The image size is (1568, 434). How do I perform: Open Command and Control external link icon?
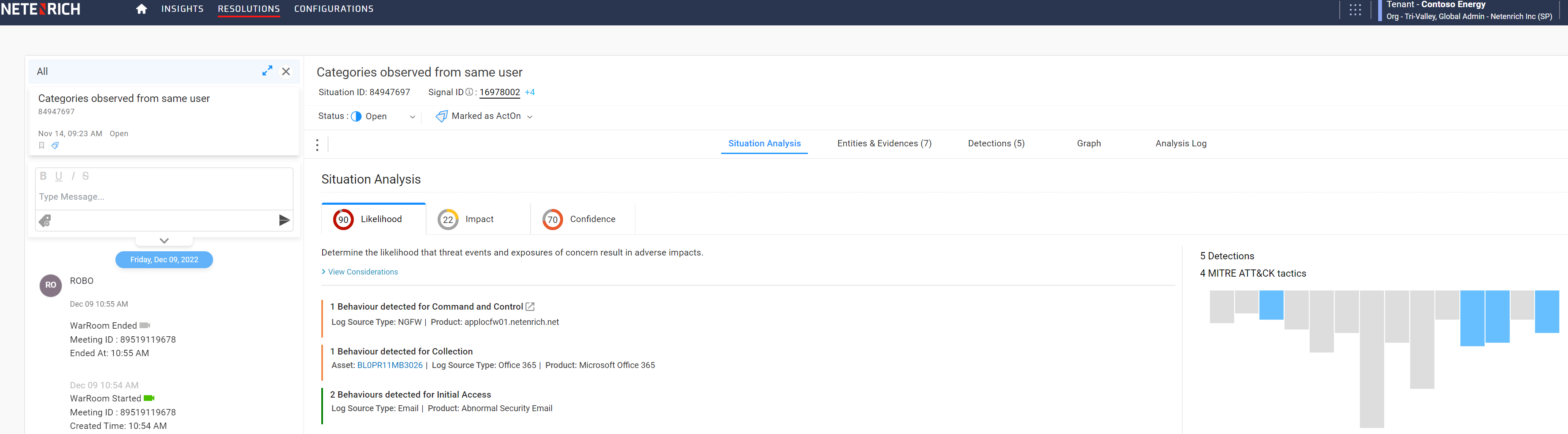(530, 307)
